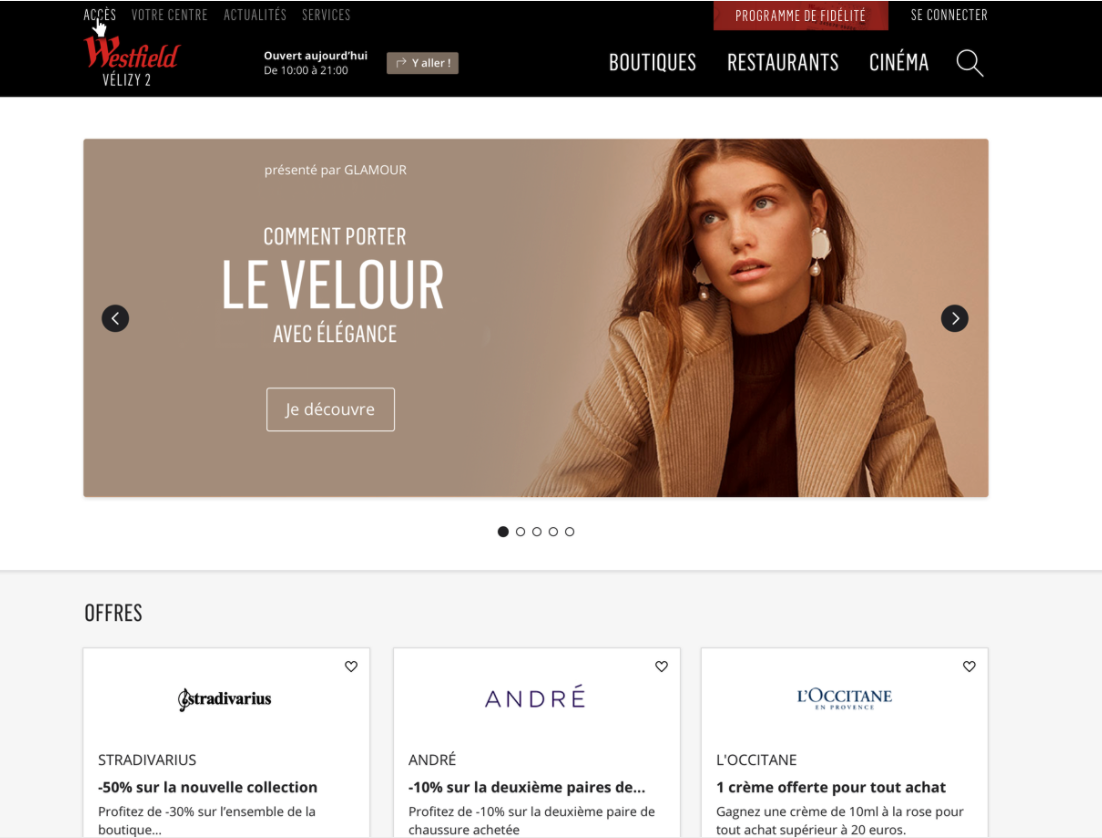This screenshot has width=1102, height=838.
Task: Open the Cinéma menu
Action: (899, 63)
